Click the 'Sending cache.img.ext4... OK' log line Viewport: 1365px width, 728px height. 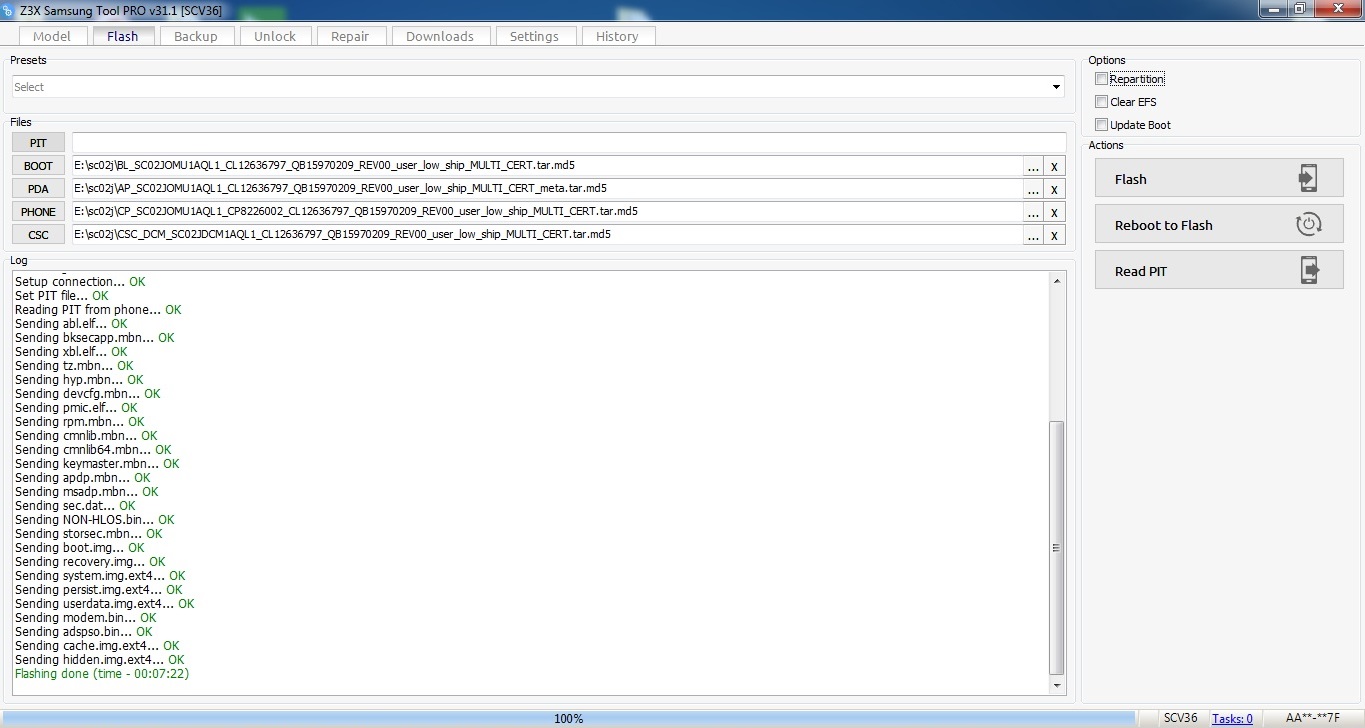point(97,646)
